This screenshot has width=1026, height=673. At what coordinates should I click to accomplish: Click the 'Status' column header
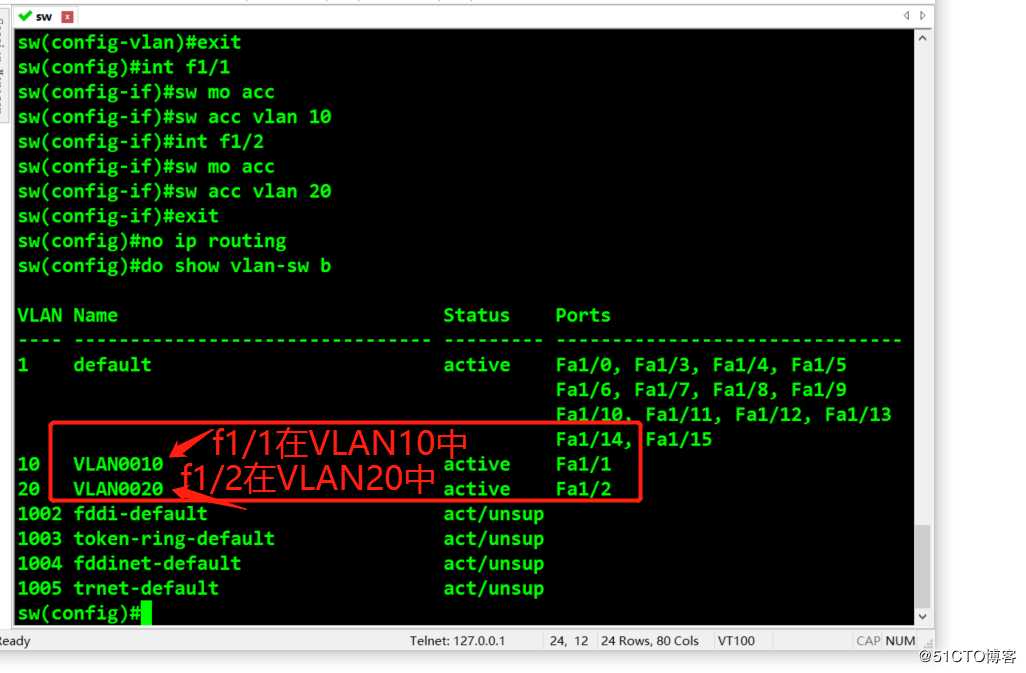pos(476,316)
